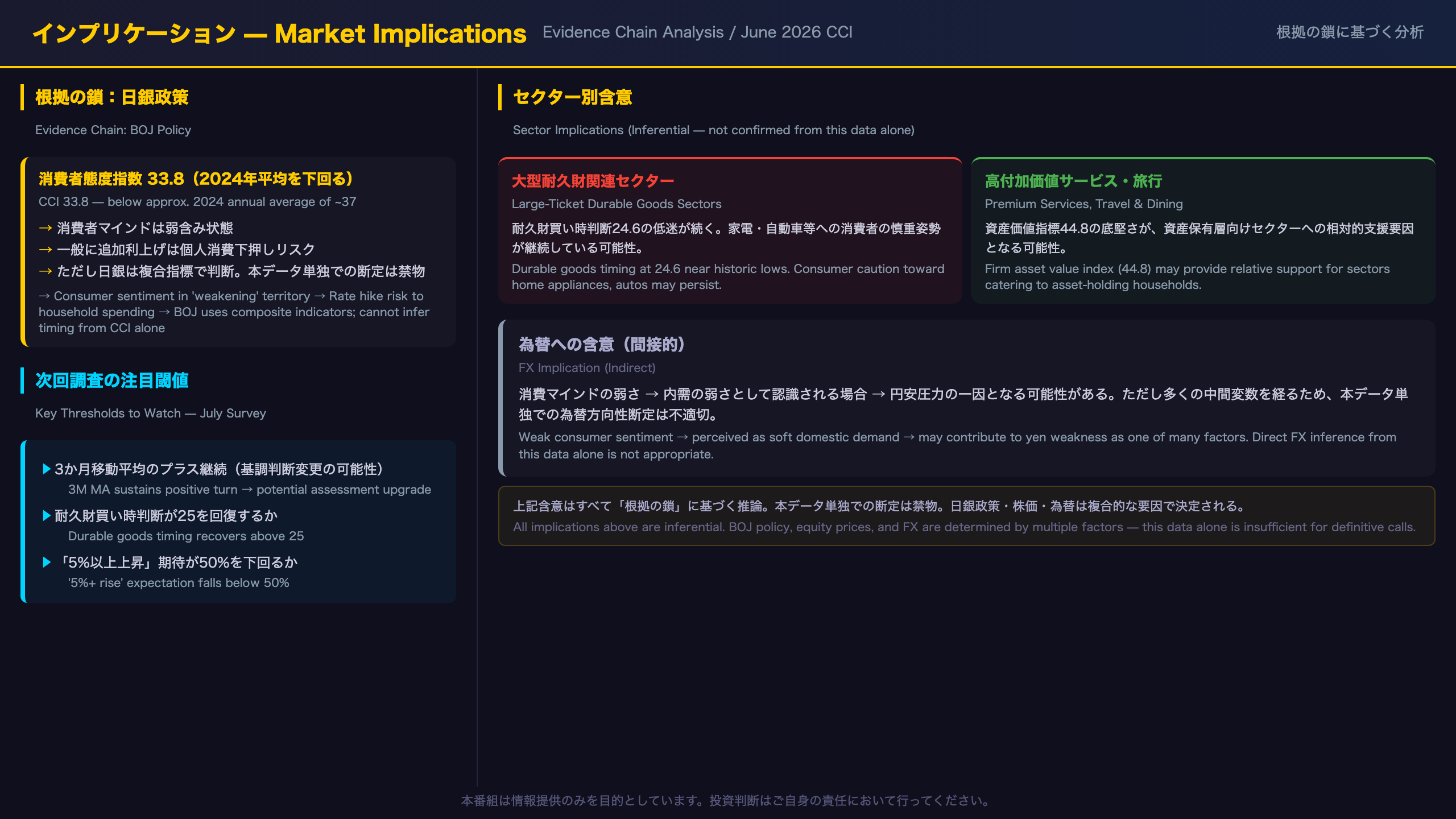
Task: Click 'Durable goods timing at 24.6 near historic lows' text
Action: (x=728, y=277)
